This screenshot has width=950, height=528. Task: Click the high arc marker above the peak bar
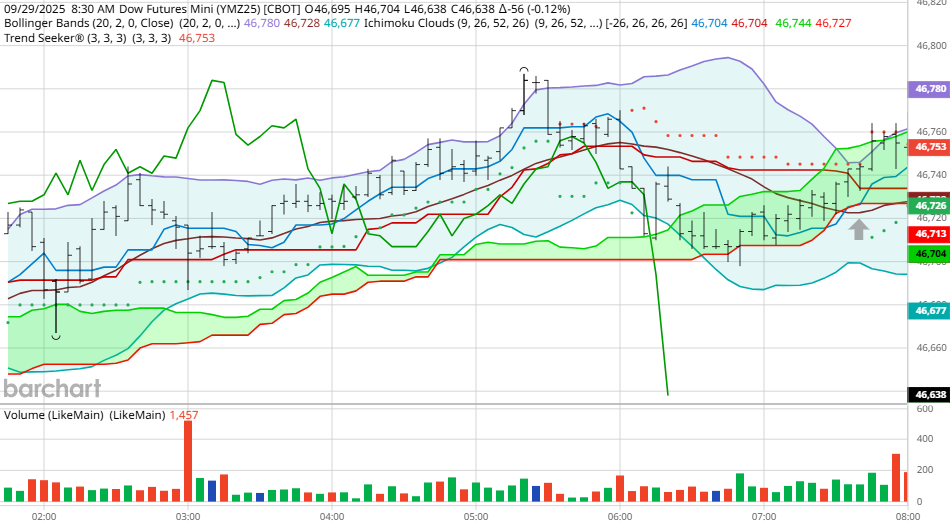pyautogui.click(x=524, y=70)
